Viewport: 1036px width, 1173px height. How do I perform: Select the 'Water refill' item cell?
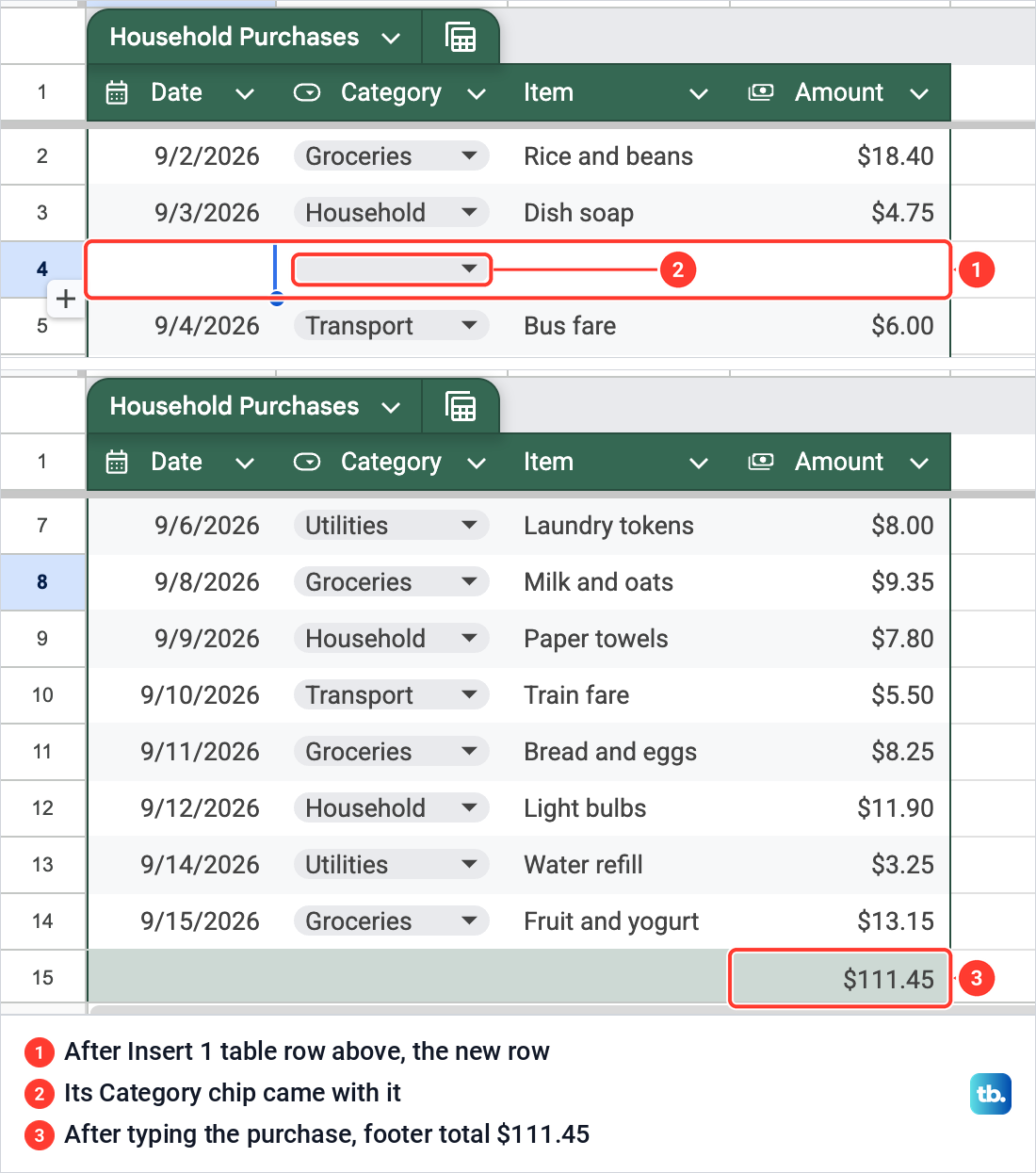tap(617, 865)
